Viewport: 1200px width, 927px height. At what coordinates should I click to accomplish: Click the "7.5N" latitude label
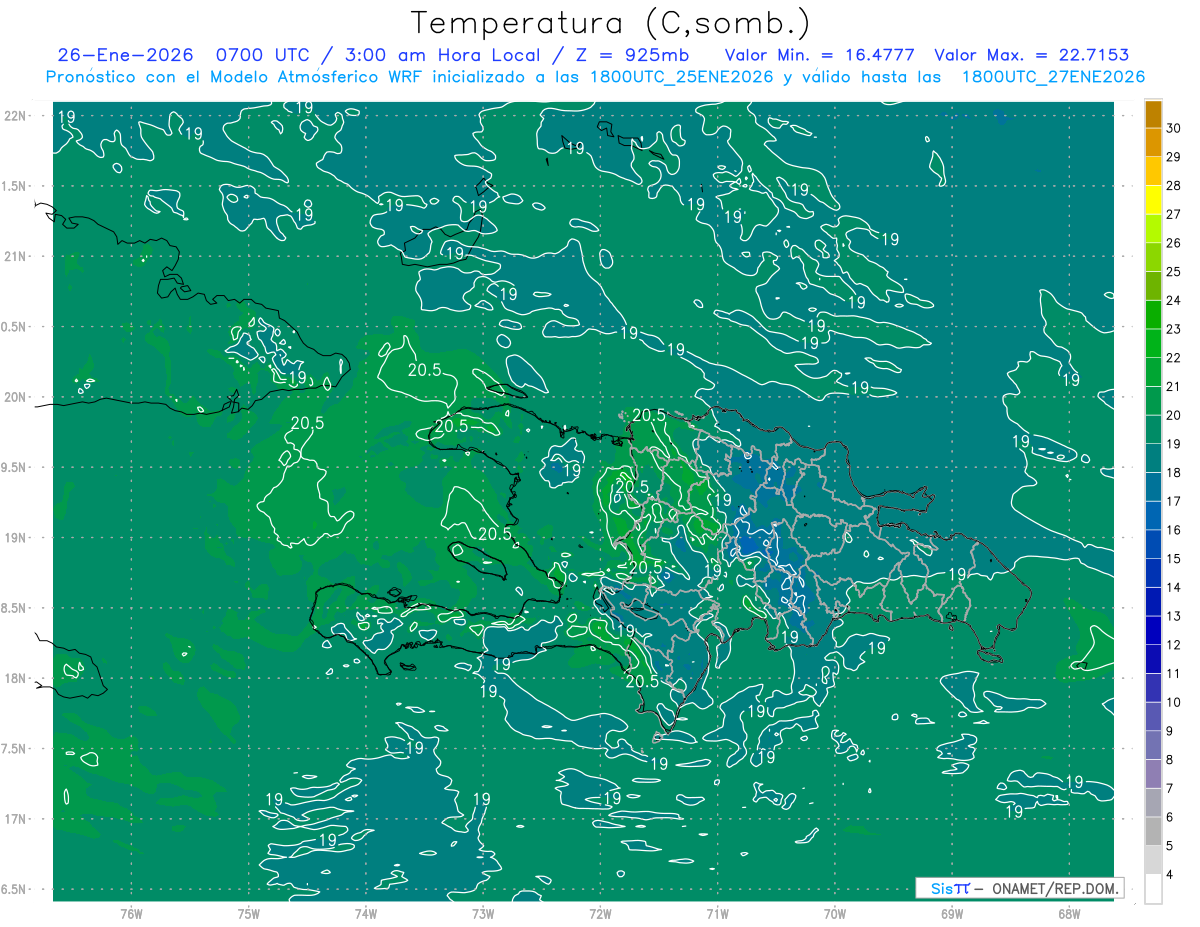[x=15, y=749]
